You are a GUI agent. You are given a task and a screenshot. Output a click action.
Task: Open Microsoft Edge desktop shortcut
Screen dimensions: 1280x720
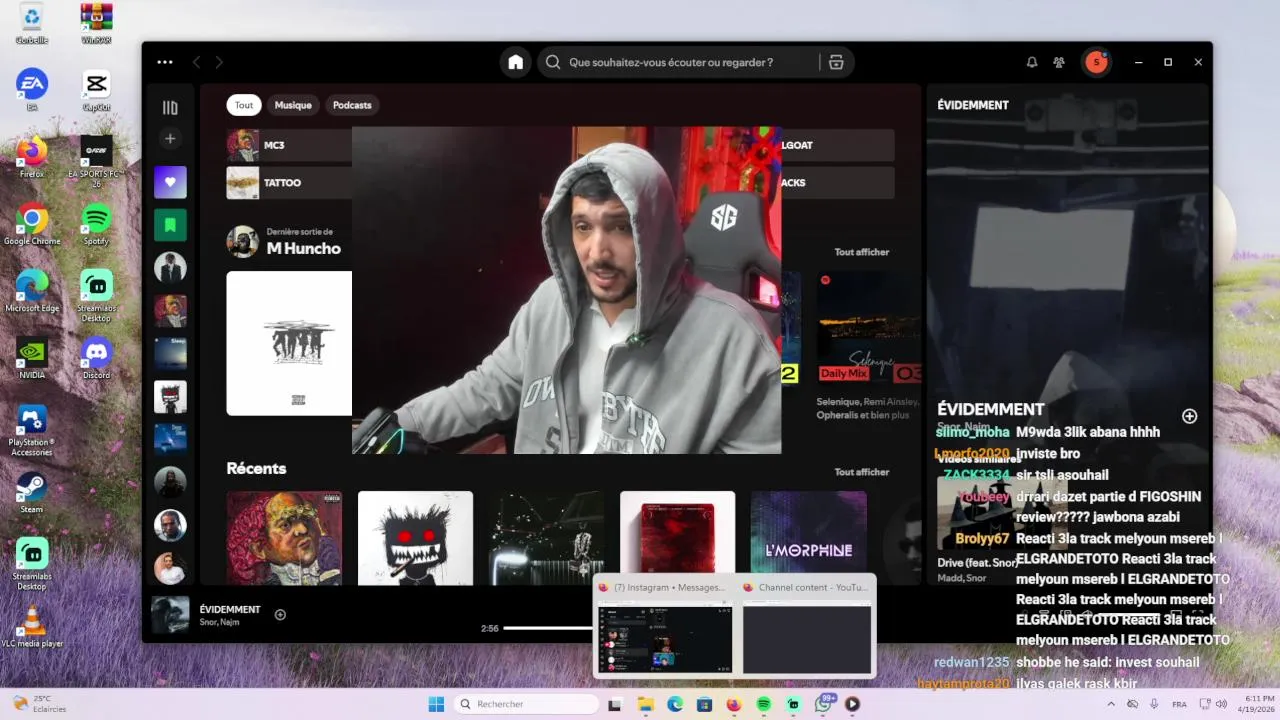click(32, 291)
